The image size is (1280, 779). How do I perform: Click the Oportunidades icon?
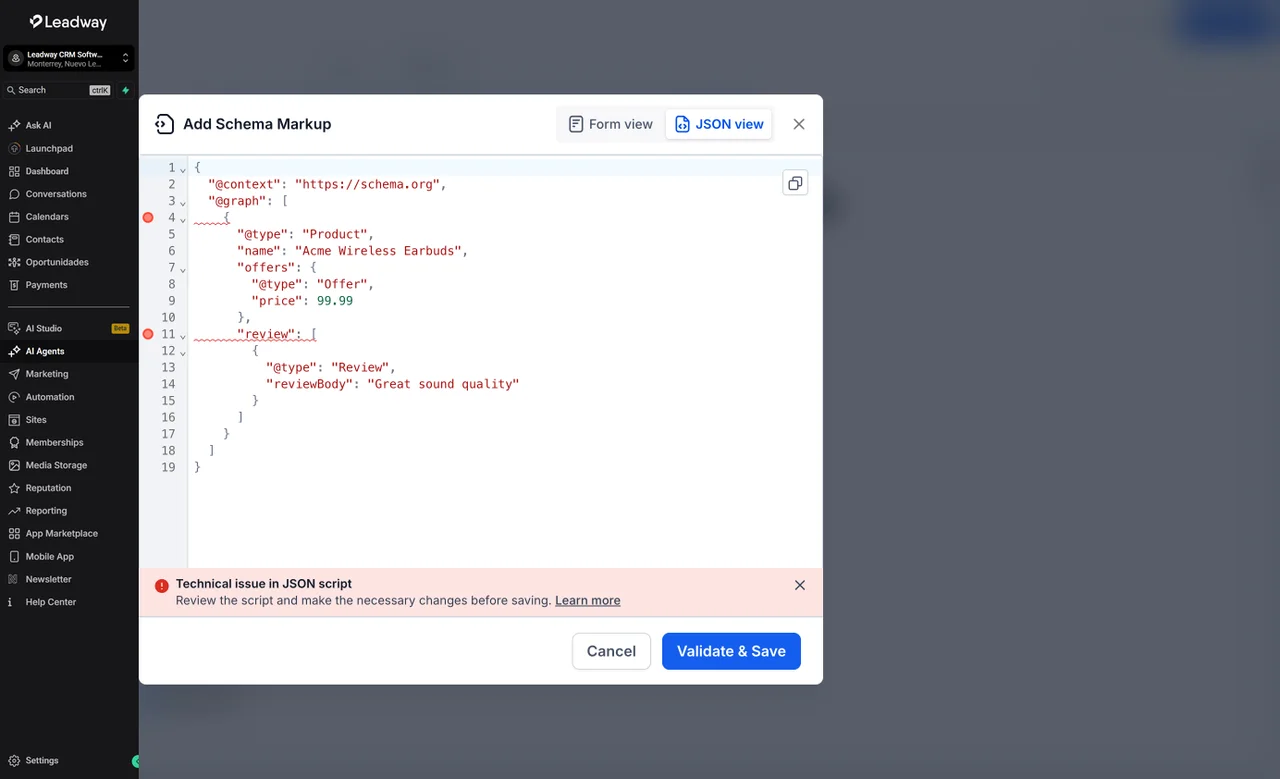[14, 262]
